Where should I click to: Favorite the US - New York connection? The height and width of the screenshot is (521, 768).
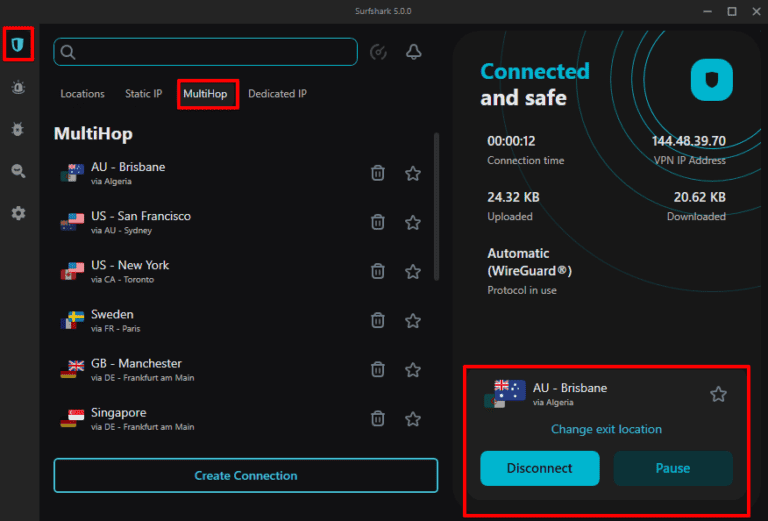click(x=413, y=271)
